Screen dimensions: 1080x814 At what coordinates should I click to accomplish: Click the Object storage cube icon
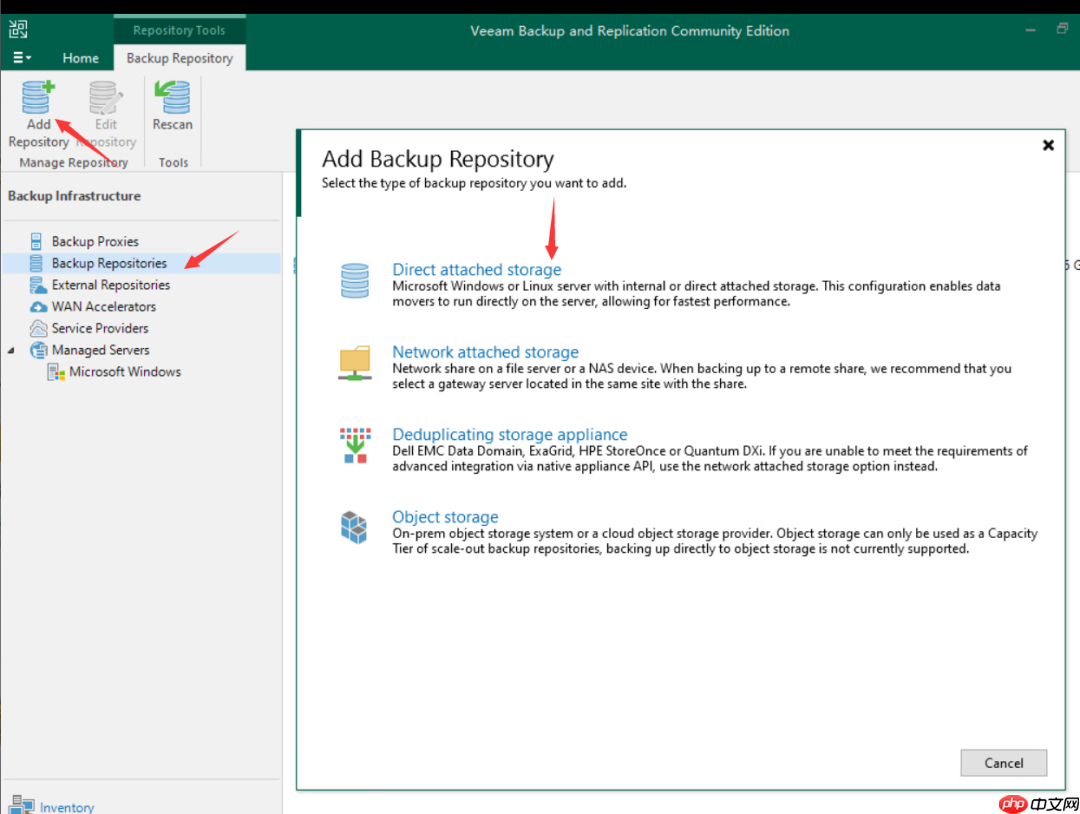pyautogui.click(x=354, y=527)
